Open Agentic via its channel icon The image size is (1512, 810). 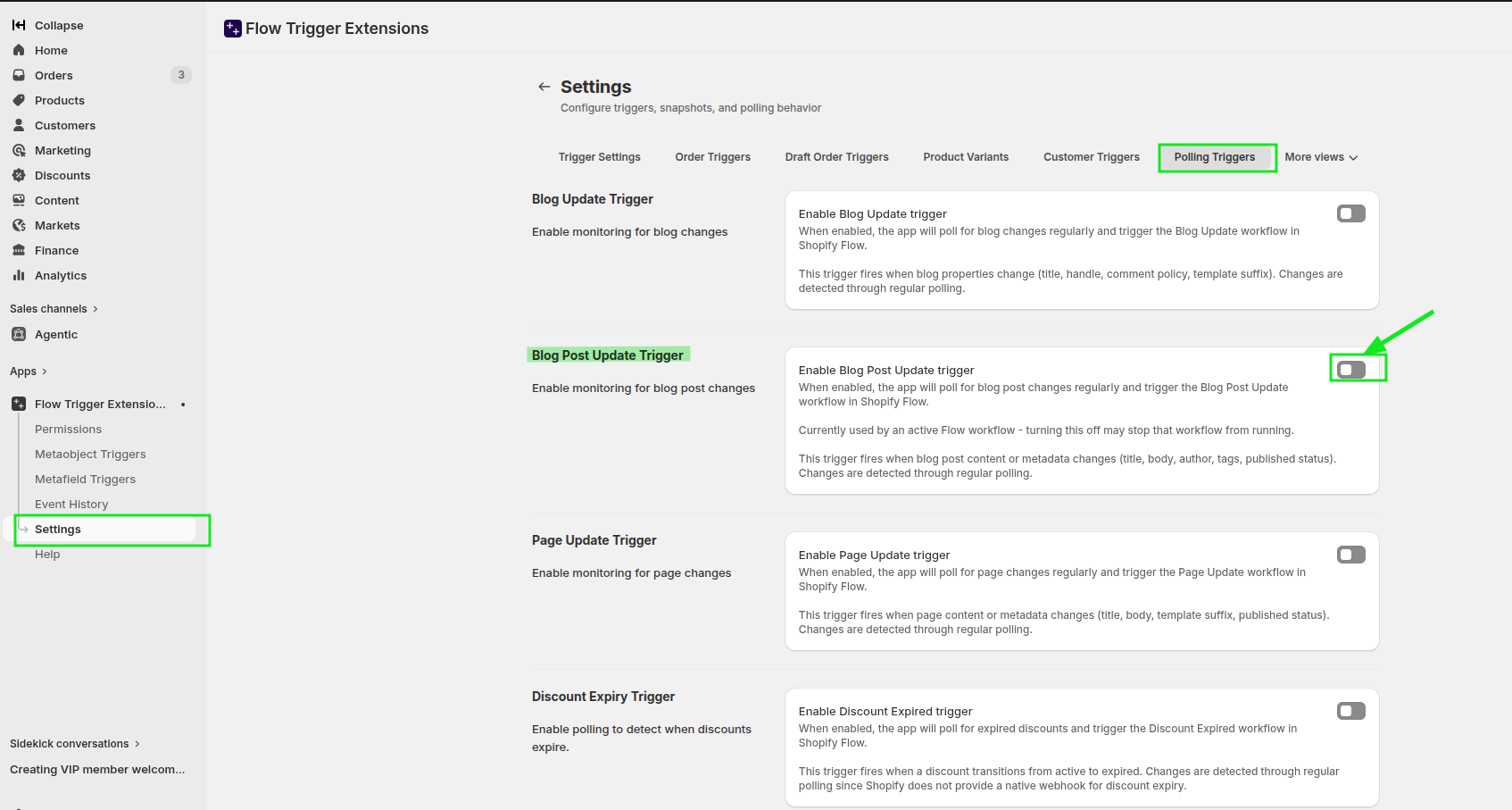point(19,334)
